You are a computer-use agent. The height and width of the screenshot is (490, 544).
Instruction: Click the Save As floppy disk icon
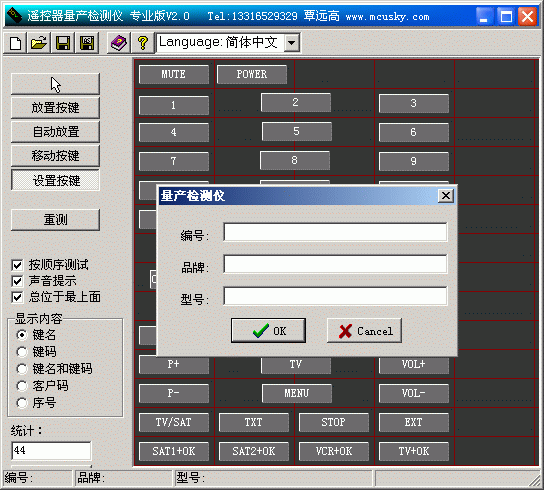click(x=87, y=43)
